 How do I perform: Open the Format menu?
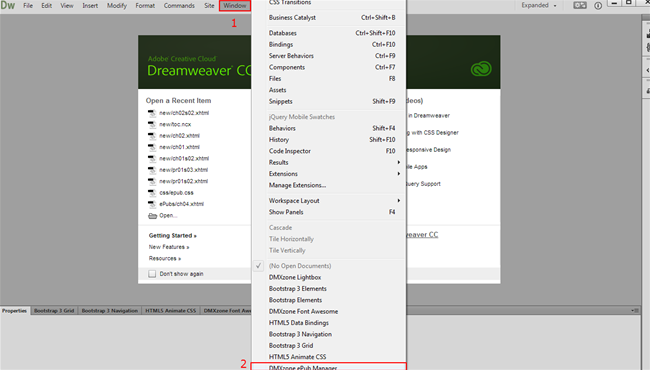tap(145, 6)
